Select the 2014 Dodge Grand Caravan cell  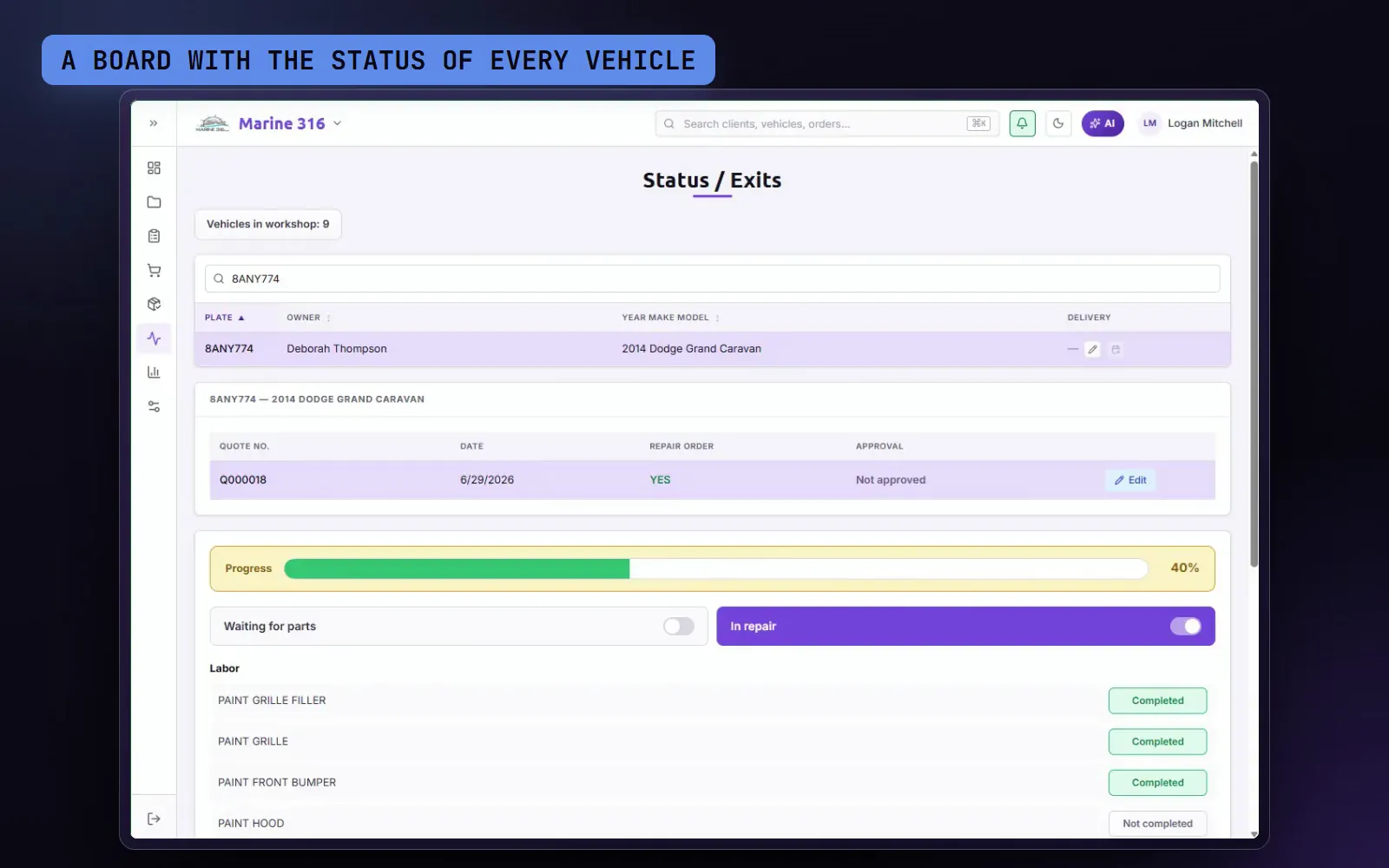pos(691,349)
